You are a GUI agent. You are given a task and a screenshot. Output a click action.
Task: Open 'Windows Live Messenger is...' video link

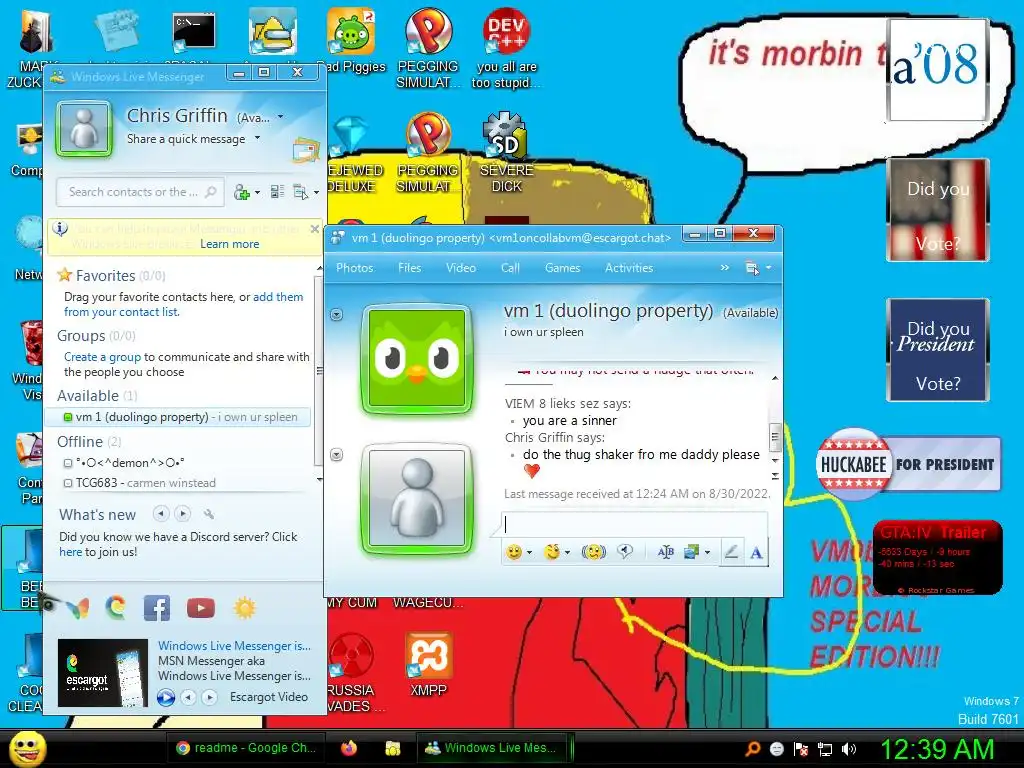[234, 645]
